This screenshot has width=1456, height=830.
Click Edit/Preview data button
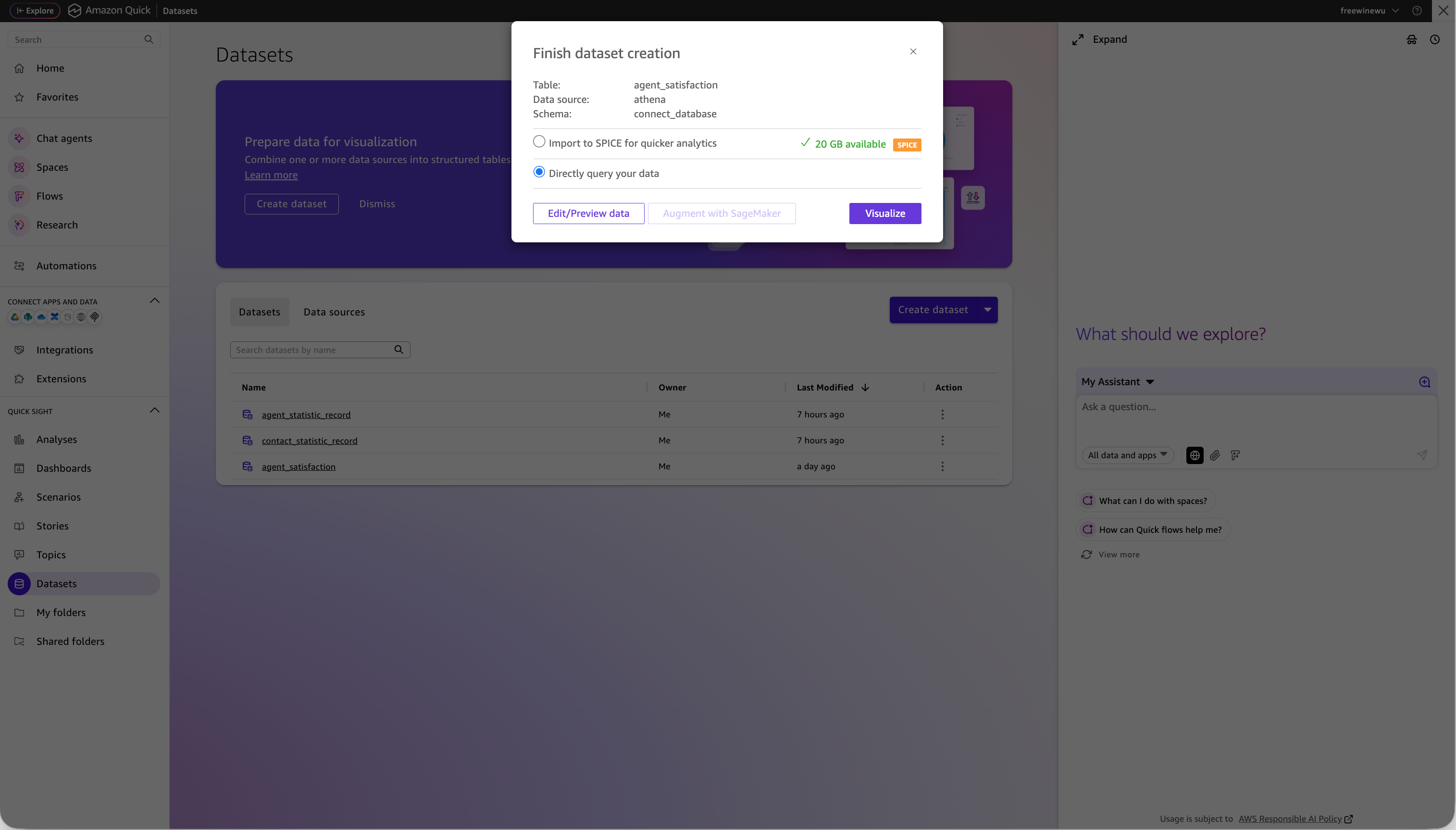[588, 213]
